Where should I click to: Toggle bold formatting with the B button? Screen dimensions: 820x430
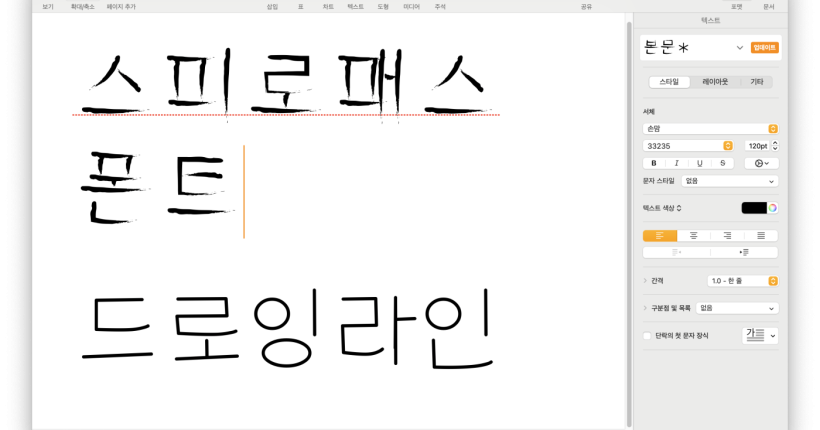(654, 163)
